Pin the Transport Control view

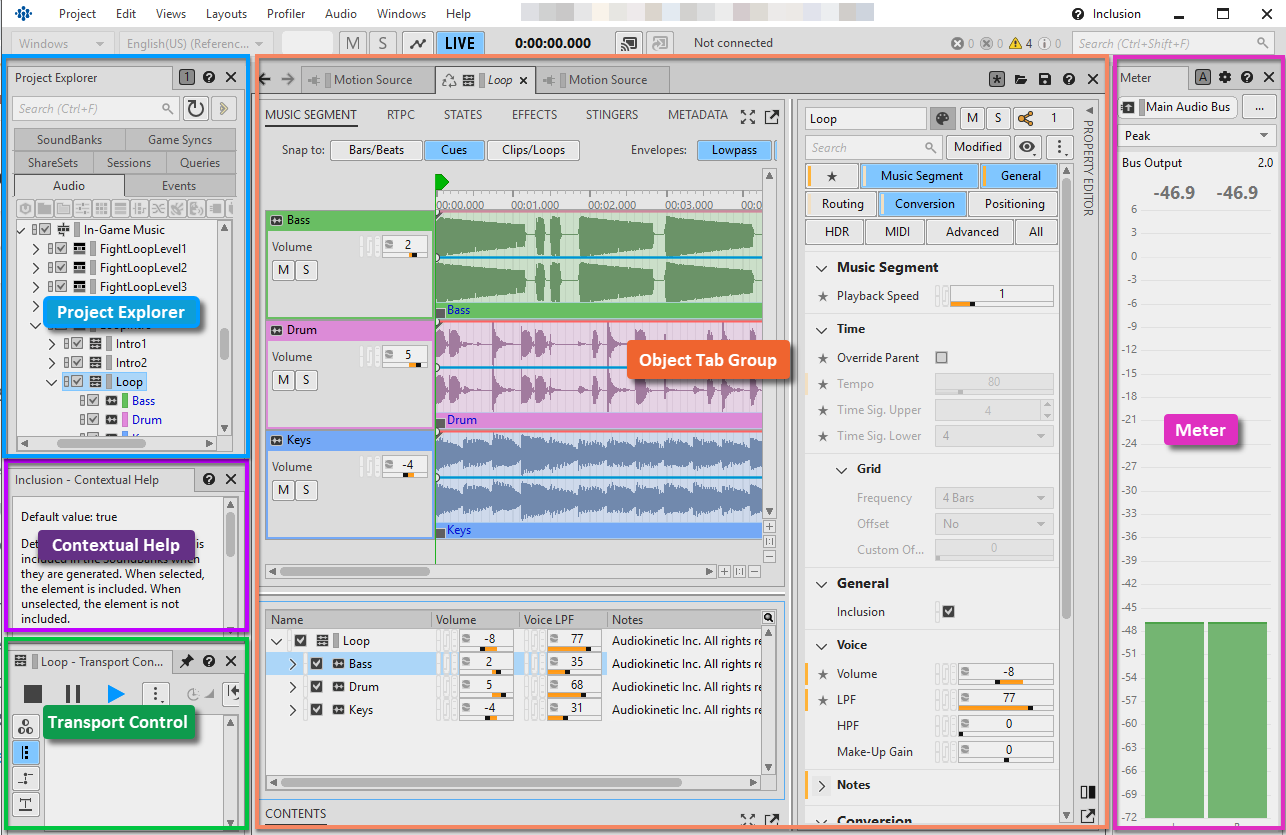(186, 662)
